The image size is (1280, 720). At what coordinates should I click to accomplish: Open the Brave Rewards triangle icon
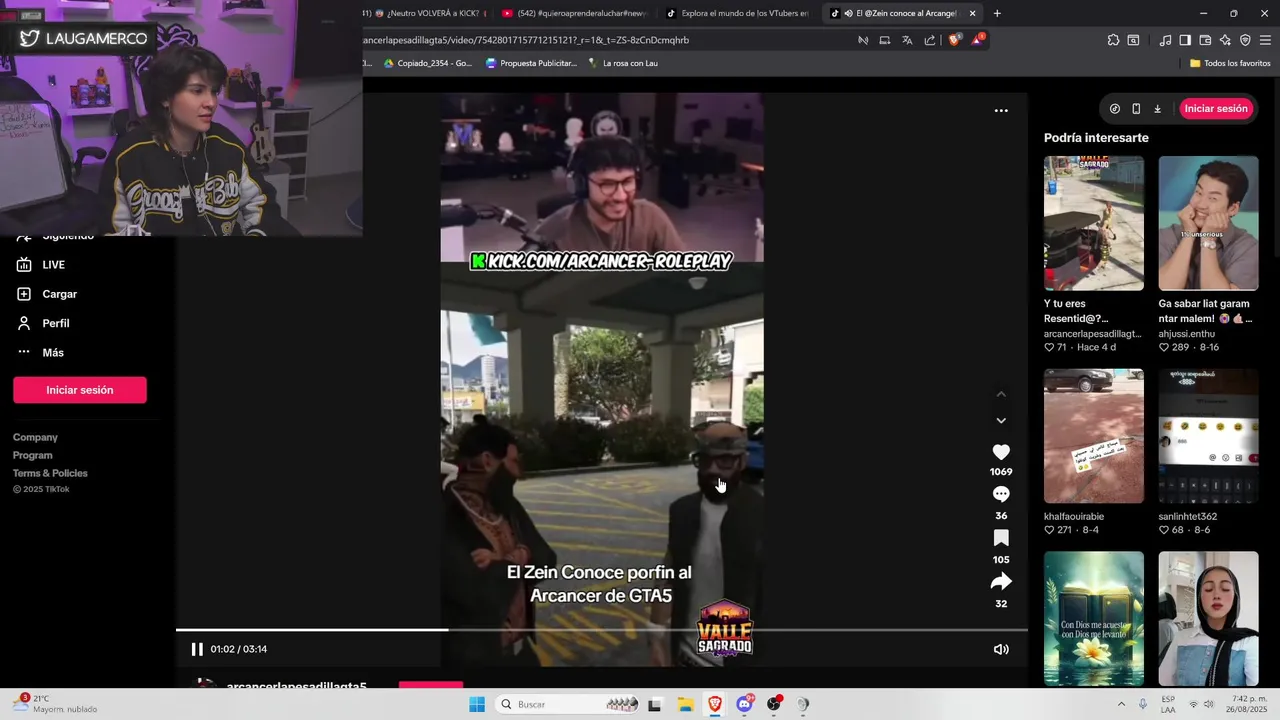pos(977,40)
